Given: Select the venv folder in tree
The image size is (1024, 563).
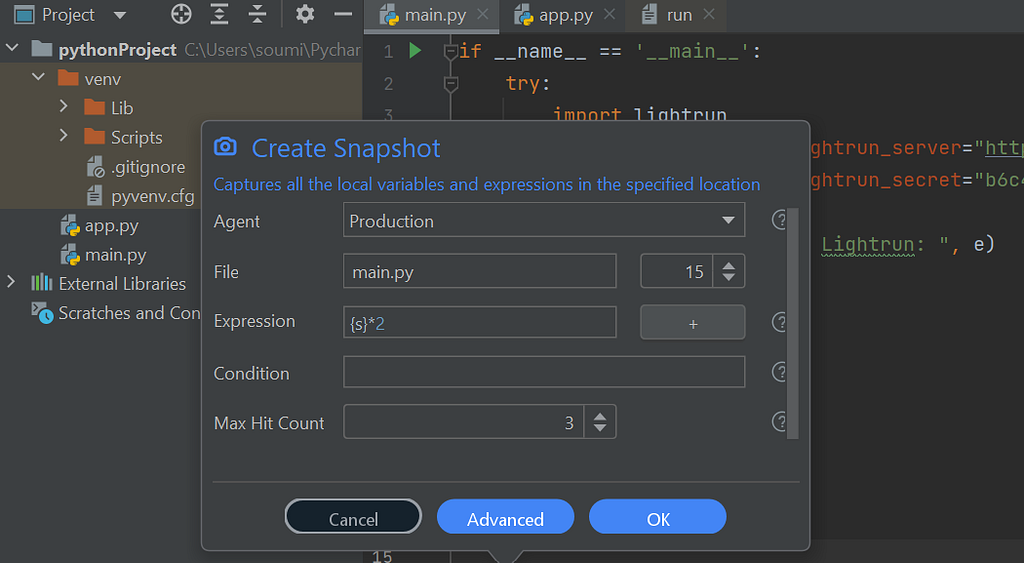Looking at the screenshot, I should coord(103,79).
